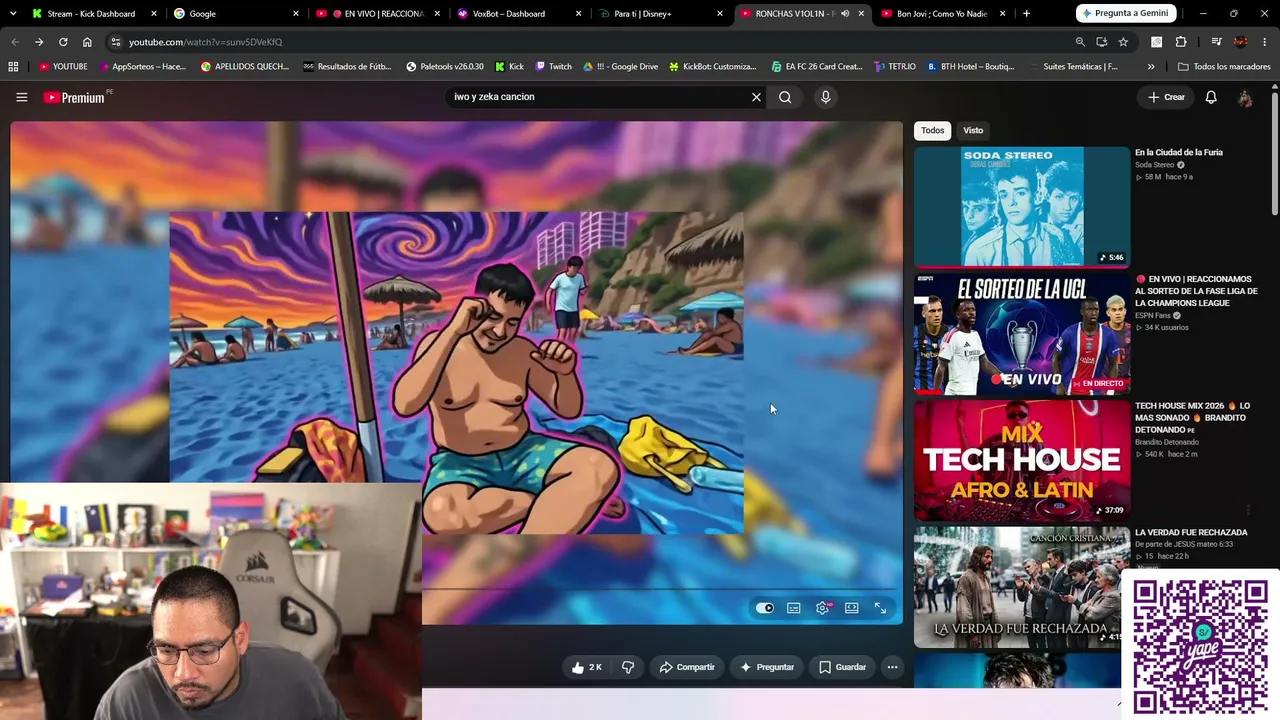Open more actions three-dot menu below video
The height and width of the screenshot is (720, 1280).
coord(892,667)
